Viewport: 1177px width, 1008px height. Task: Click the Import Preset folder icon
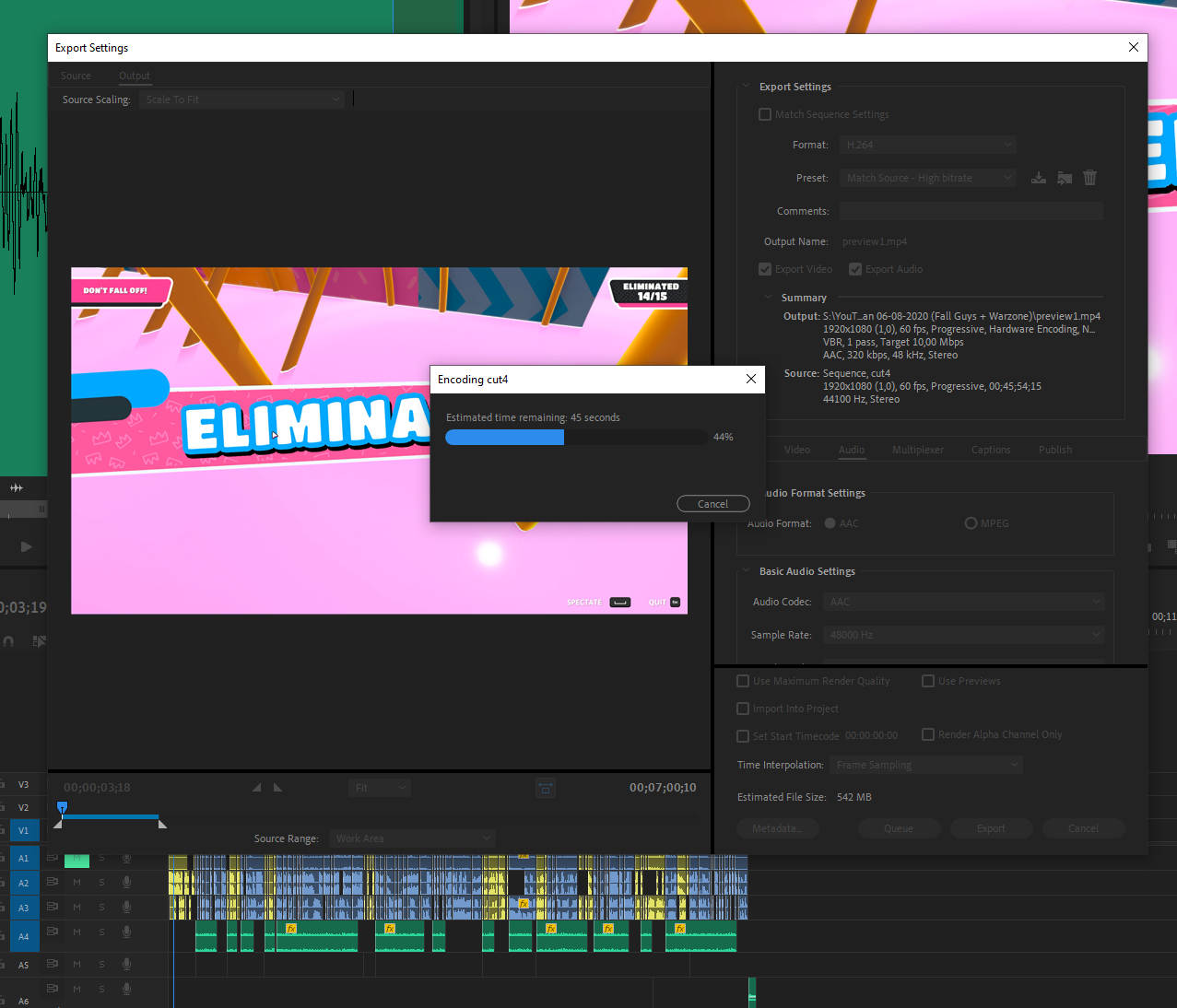1065,178
